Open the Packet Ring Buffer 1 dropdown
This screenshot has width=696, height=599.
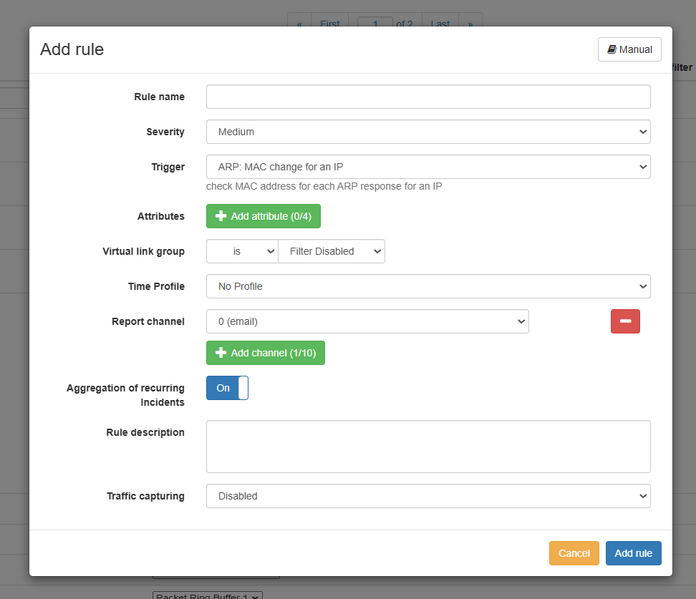pos(207,595)
